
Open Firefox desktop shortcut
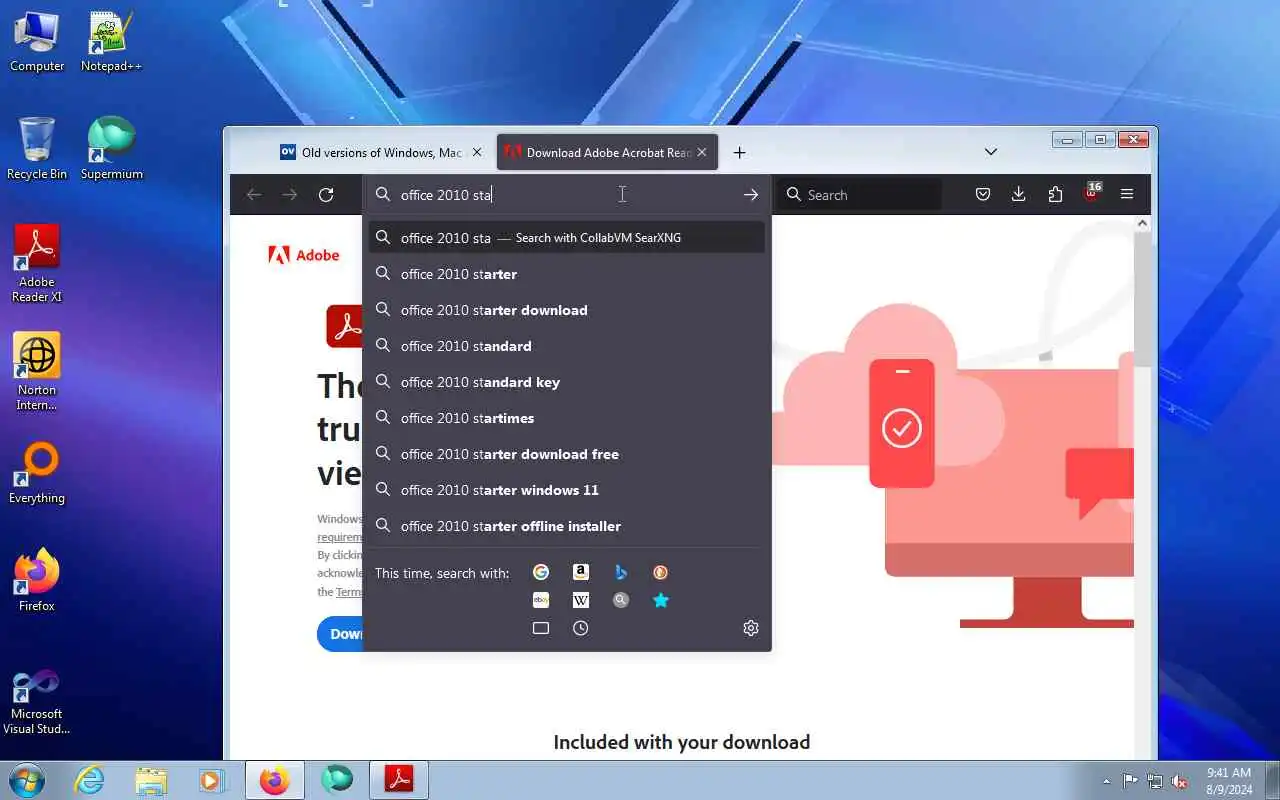(x=37, y=580)
